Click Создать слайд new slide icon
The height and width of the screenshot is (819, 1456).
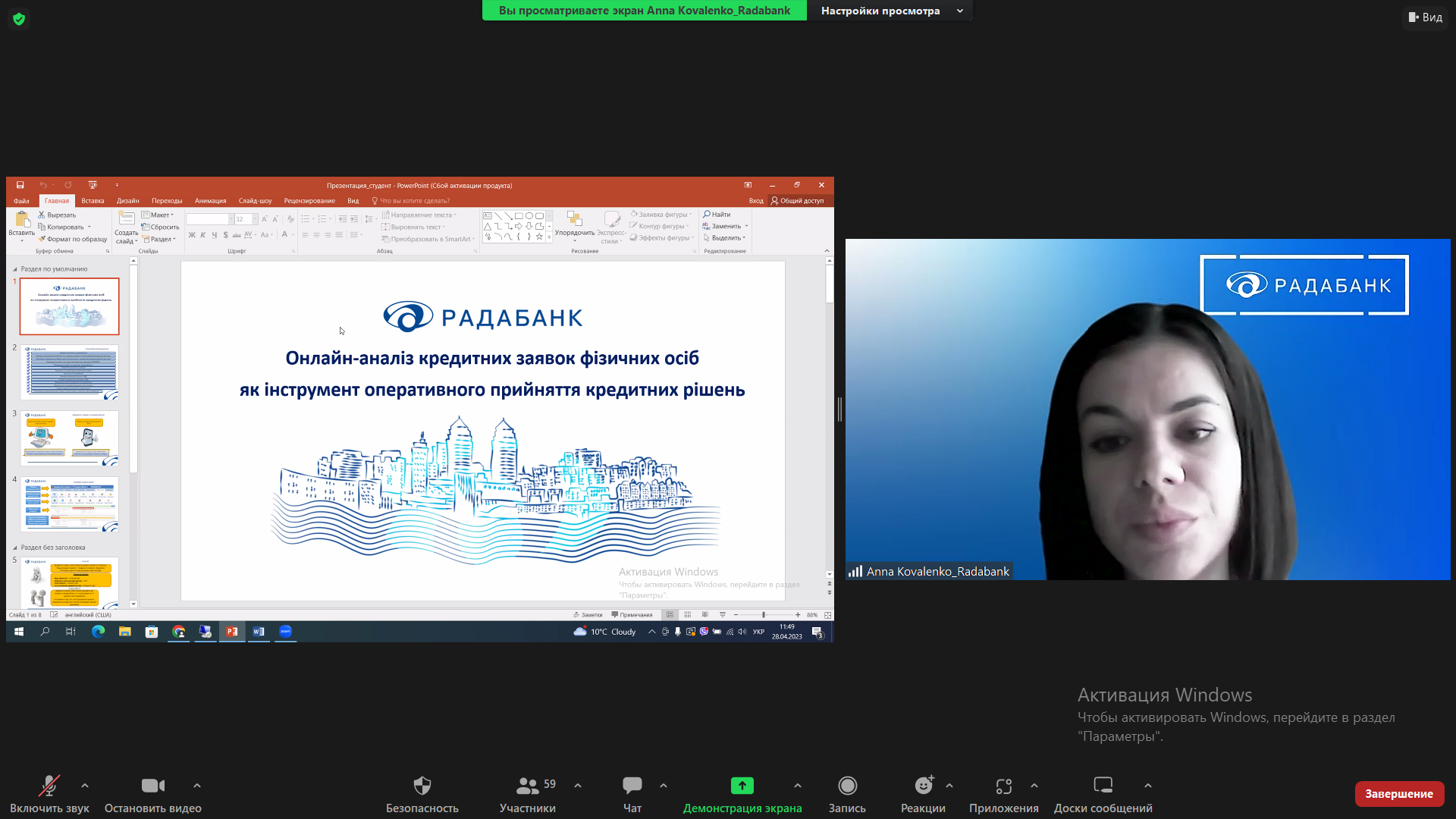(126, 219)
